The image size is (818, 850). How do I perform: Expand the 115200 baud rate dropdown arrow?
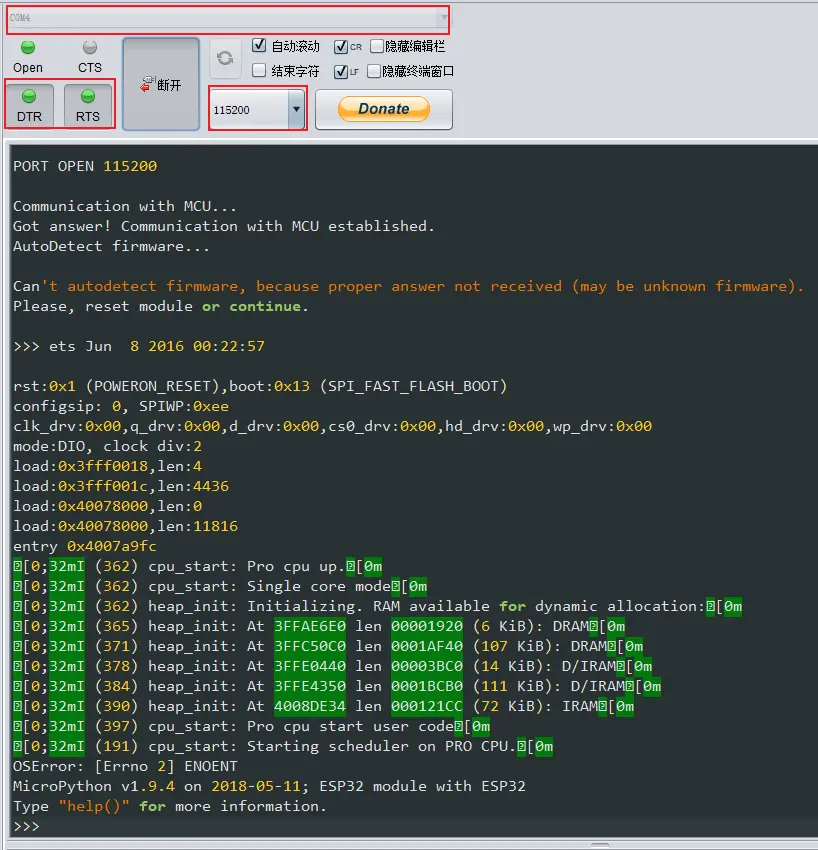pyautogui.click(x=297, y=109)
